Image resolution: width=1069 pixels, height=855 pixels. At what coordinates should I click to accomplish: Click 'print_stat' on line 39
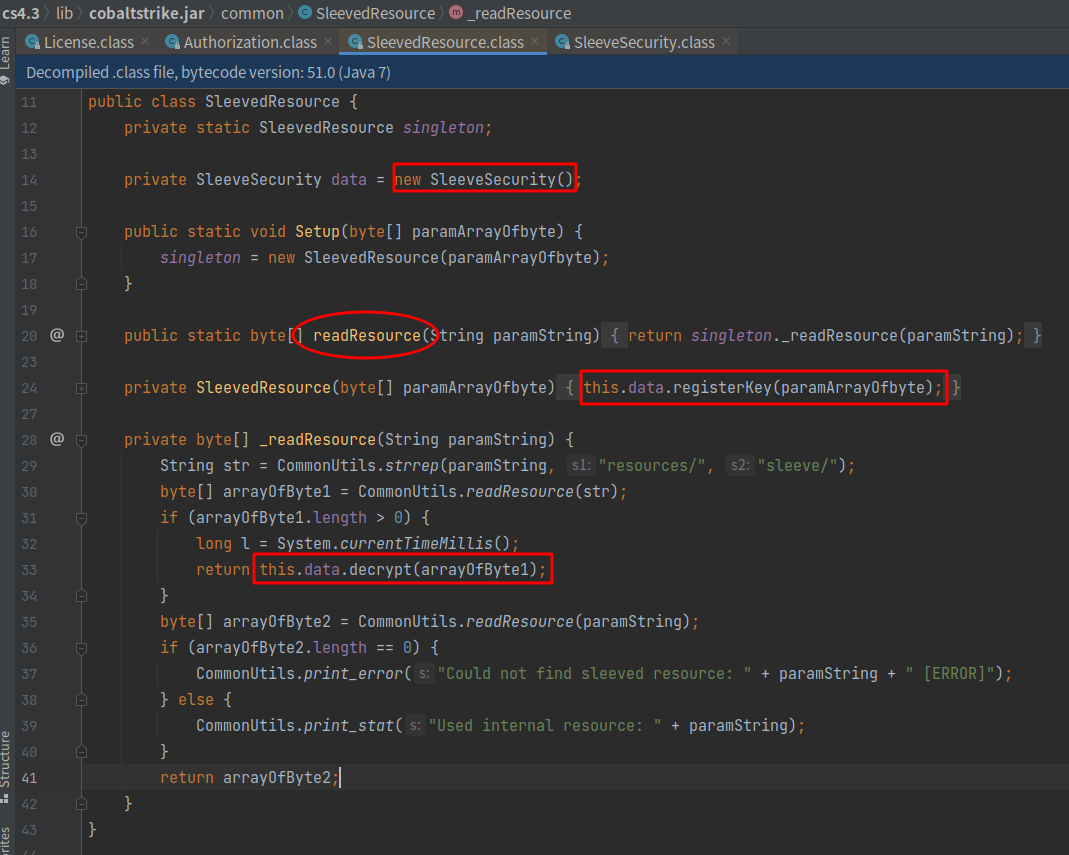pos(349,725)
